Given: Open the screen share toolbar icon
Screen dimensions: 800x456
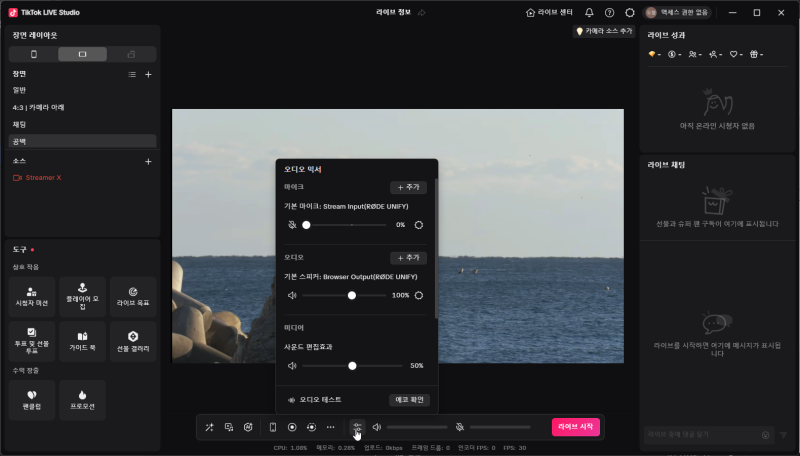Looking at the screenshot, I should (x=229, y=427).
